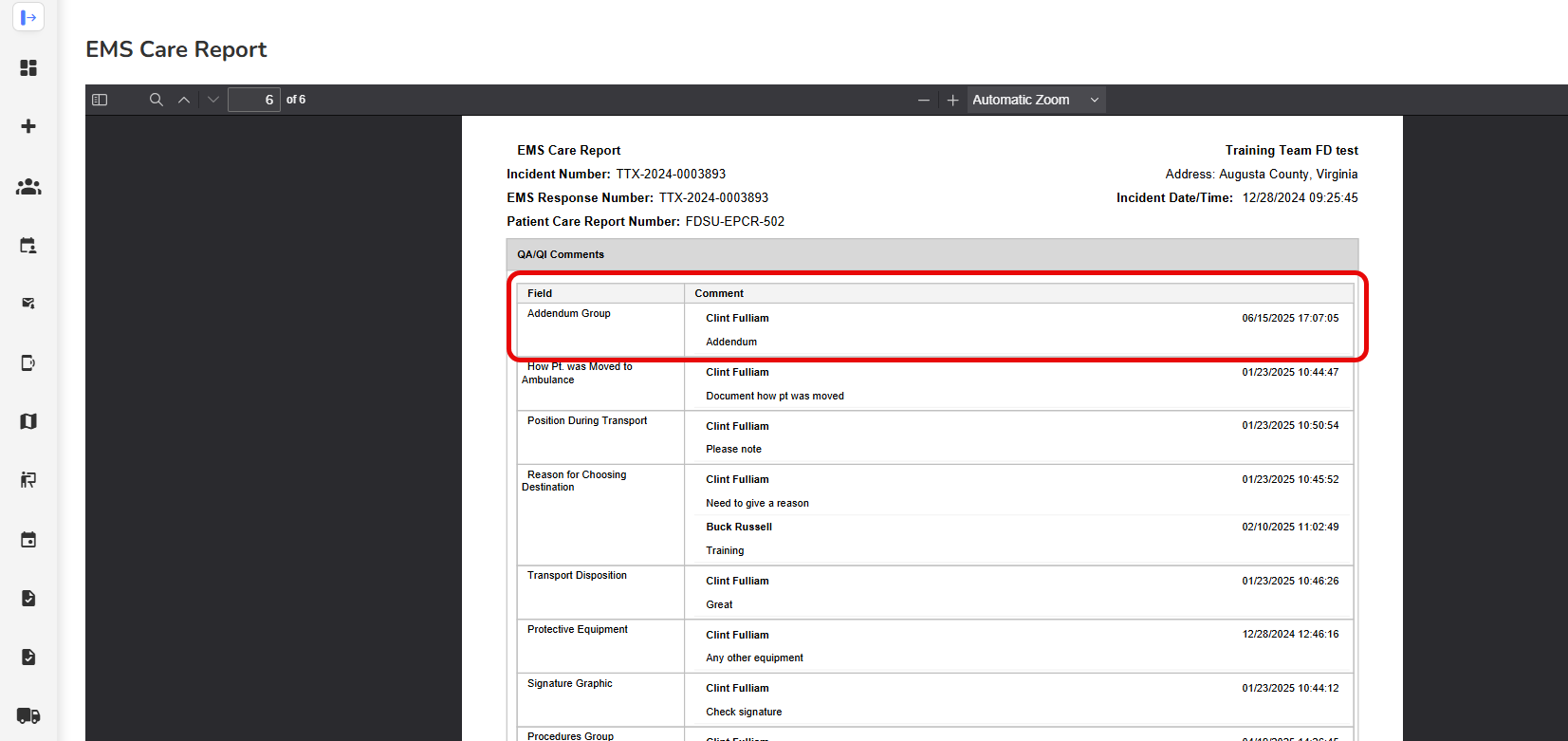Select the Patient Care Report Number FDSU-EPCR-502
The width and height of the screenshot is (1568, 741).
[x=646, y=222]
